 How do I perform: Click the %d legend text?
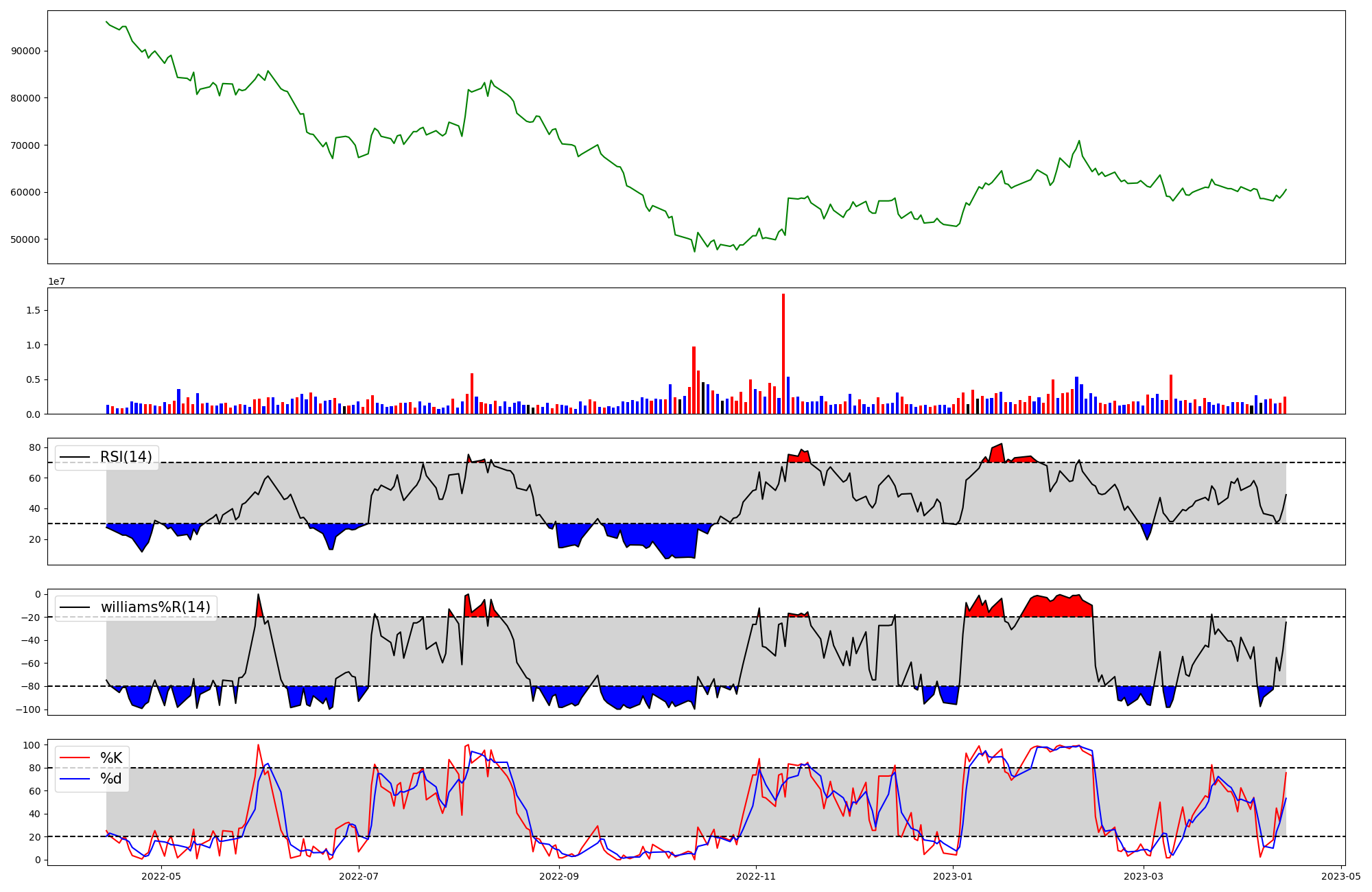point(111,779)
